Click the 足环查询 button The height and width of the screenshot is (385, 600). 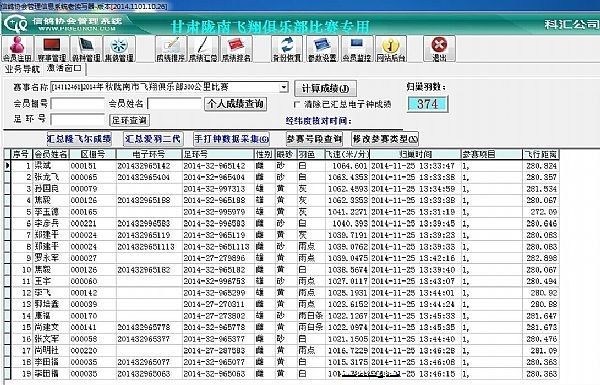click(129, 120)
